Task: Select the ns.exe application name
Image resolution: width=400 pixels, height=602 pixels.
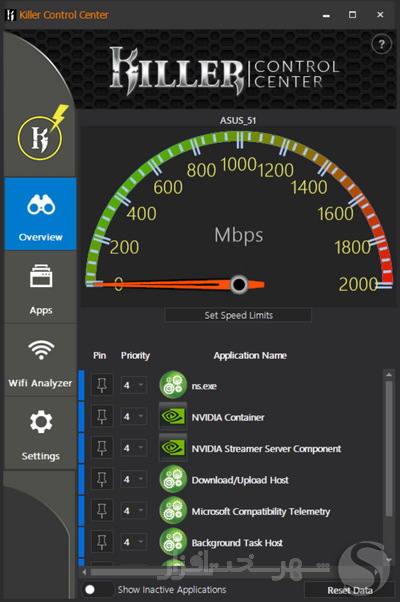Action: [204, 386]
